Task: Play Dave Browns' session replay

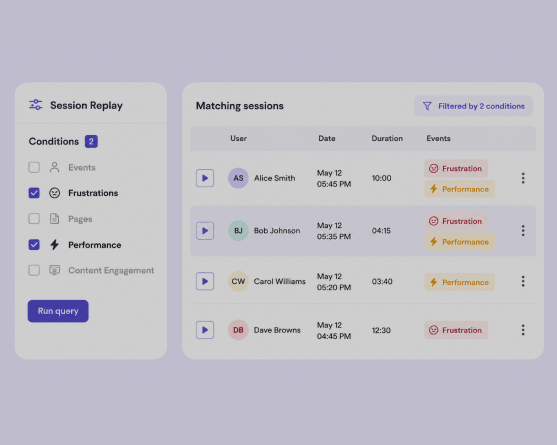Action: click(x=205, y=330)
